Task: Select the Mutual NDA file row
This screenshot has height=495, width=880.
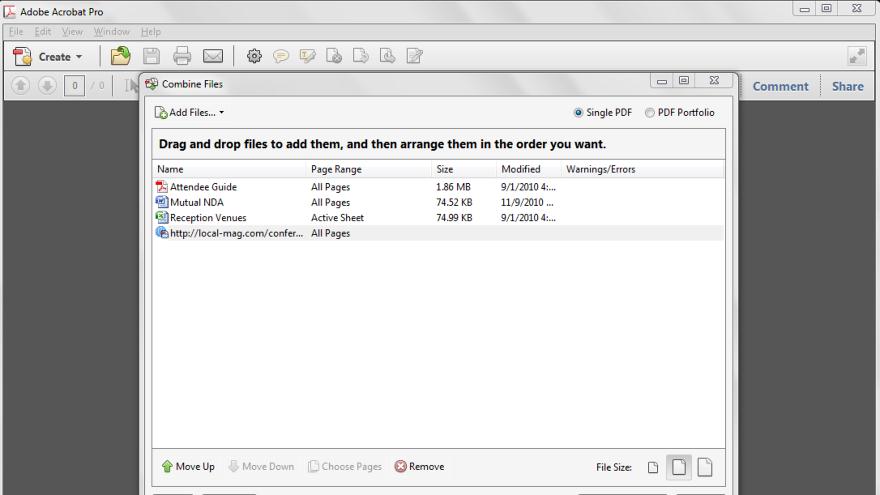Action: point(438,203)
